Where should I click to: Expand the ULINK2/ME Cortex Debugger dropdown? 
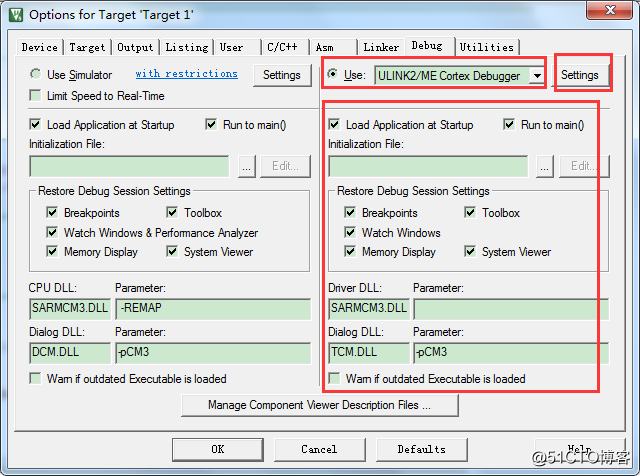click(x=537, y=76)
